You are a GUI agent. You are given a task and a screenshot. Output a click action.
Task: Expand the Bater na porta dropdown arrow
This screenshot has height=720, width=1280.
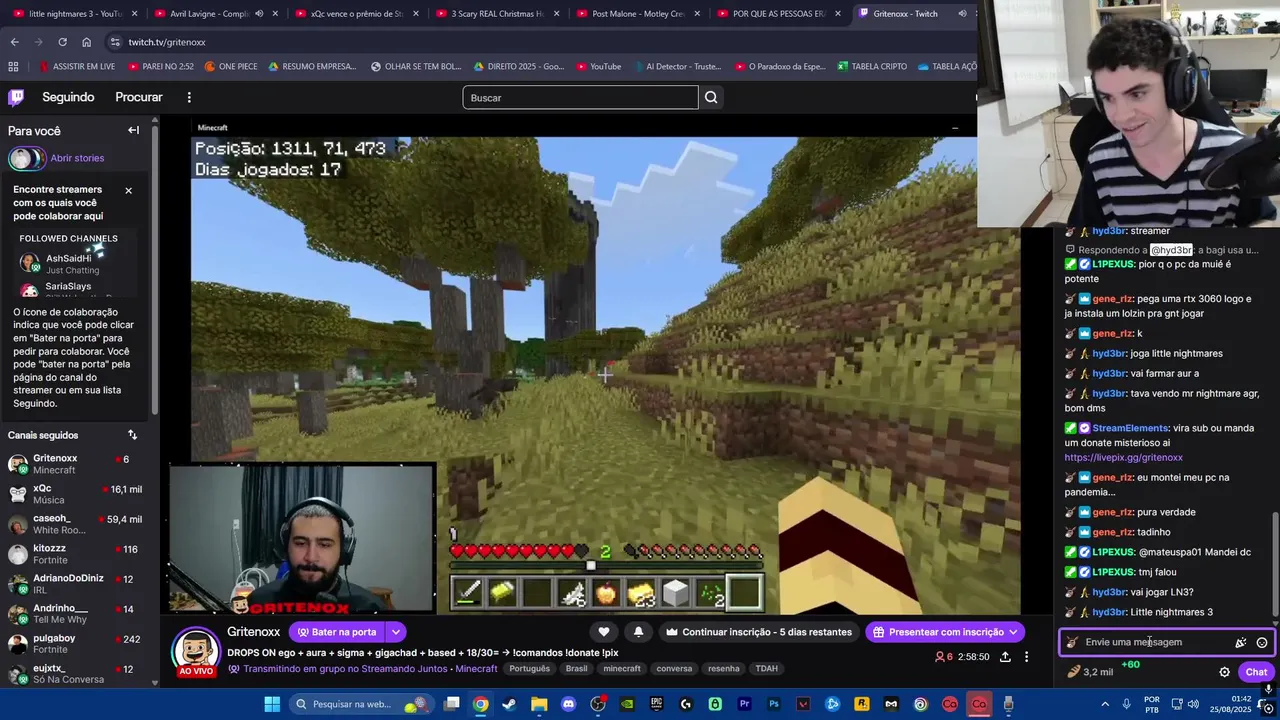[396, 632]
